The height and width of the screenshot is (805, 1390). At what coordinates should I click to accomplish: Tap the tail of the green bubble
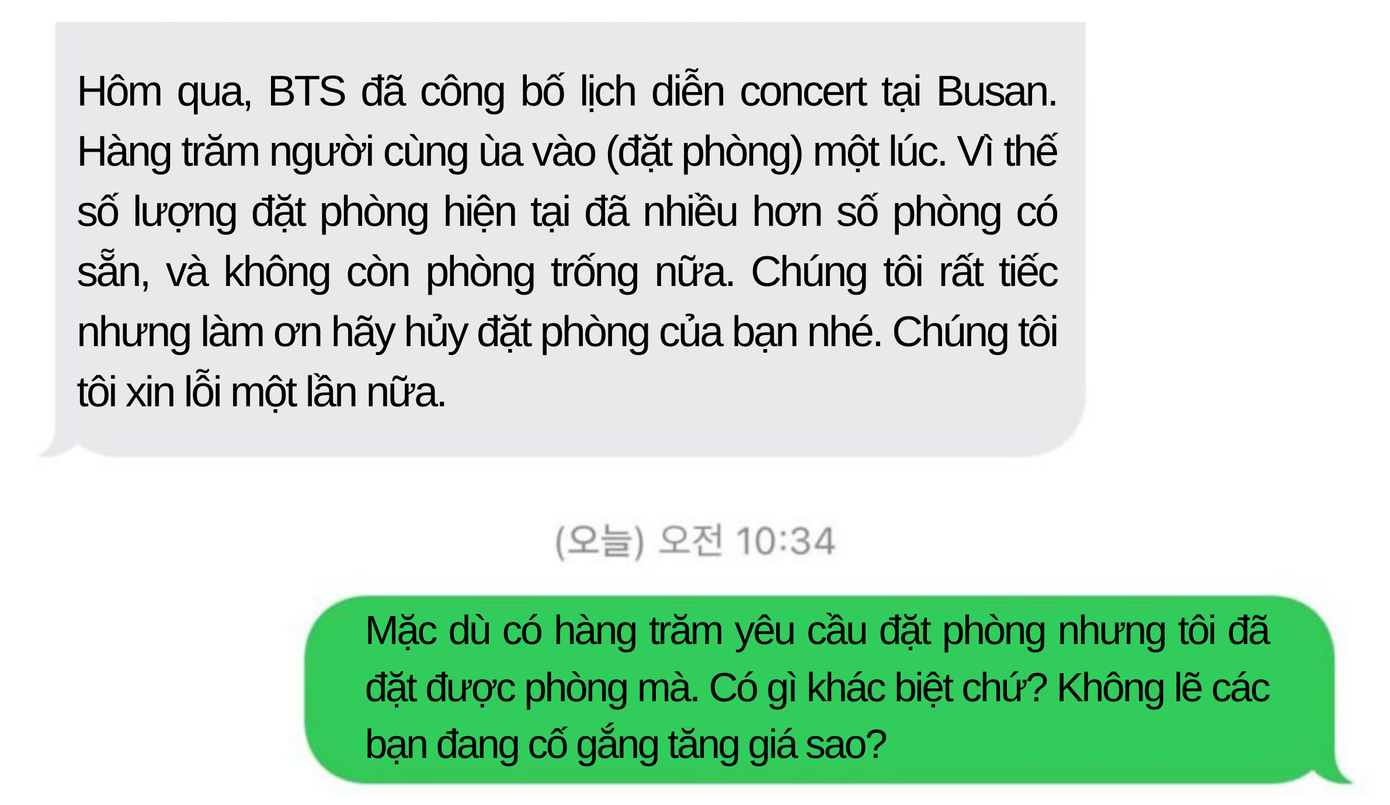click(1338, 771)
